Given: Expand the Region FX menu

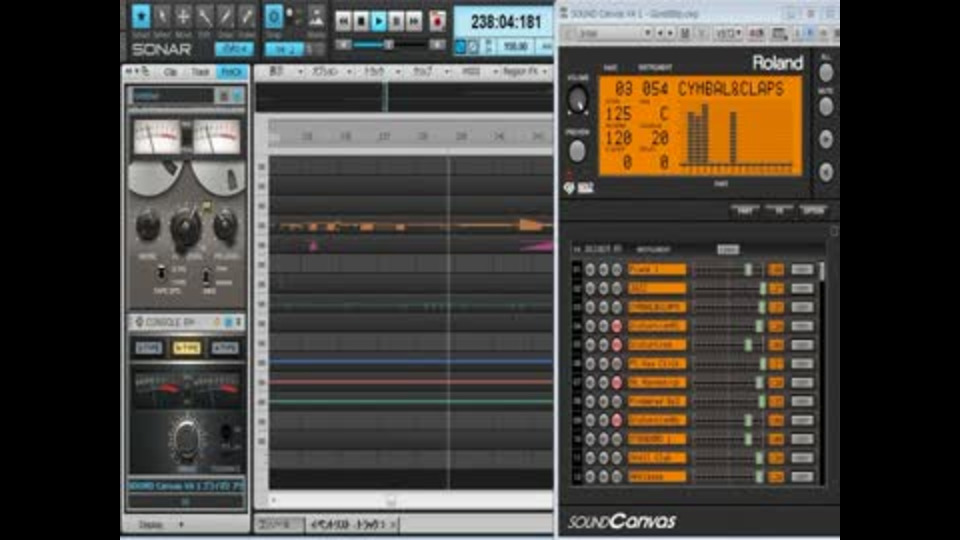Looking at the screenshot, I should 523,72.
